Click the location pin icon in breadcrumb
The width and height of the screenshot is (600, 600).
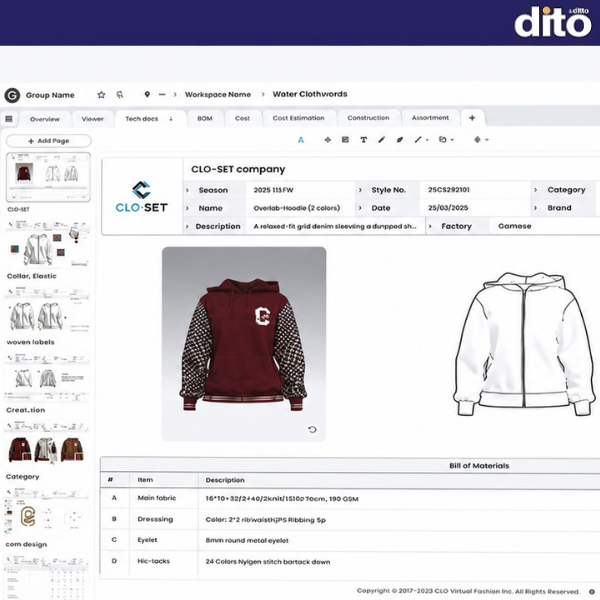[147, 94]
